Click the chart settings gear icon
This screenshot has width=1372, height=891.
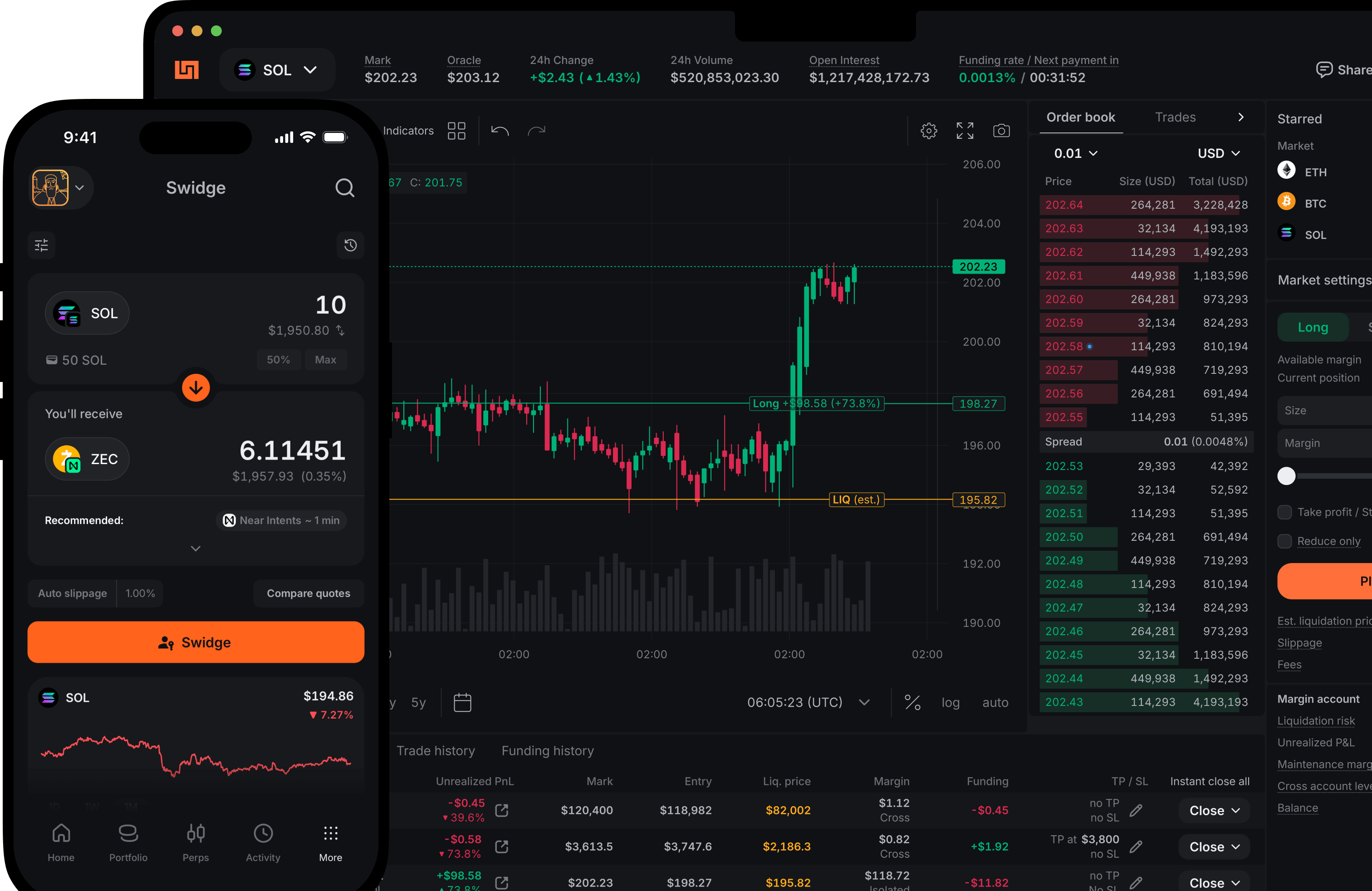click(x=928, y=131)
